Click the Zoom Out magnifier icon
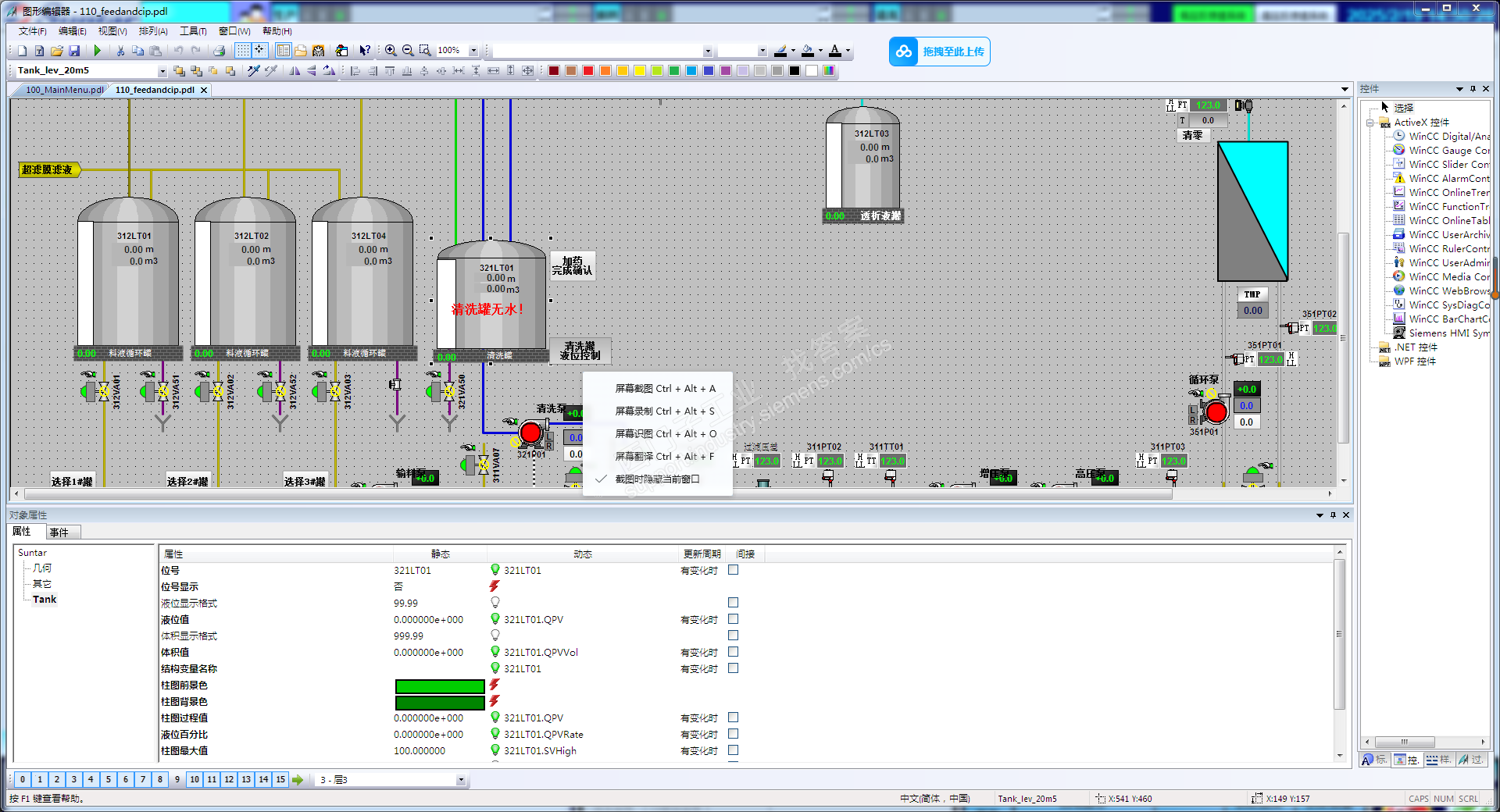 point(408,51)
